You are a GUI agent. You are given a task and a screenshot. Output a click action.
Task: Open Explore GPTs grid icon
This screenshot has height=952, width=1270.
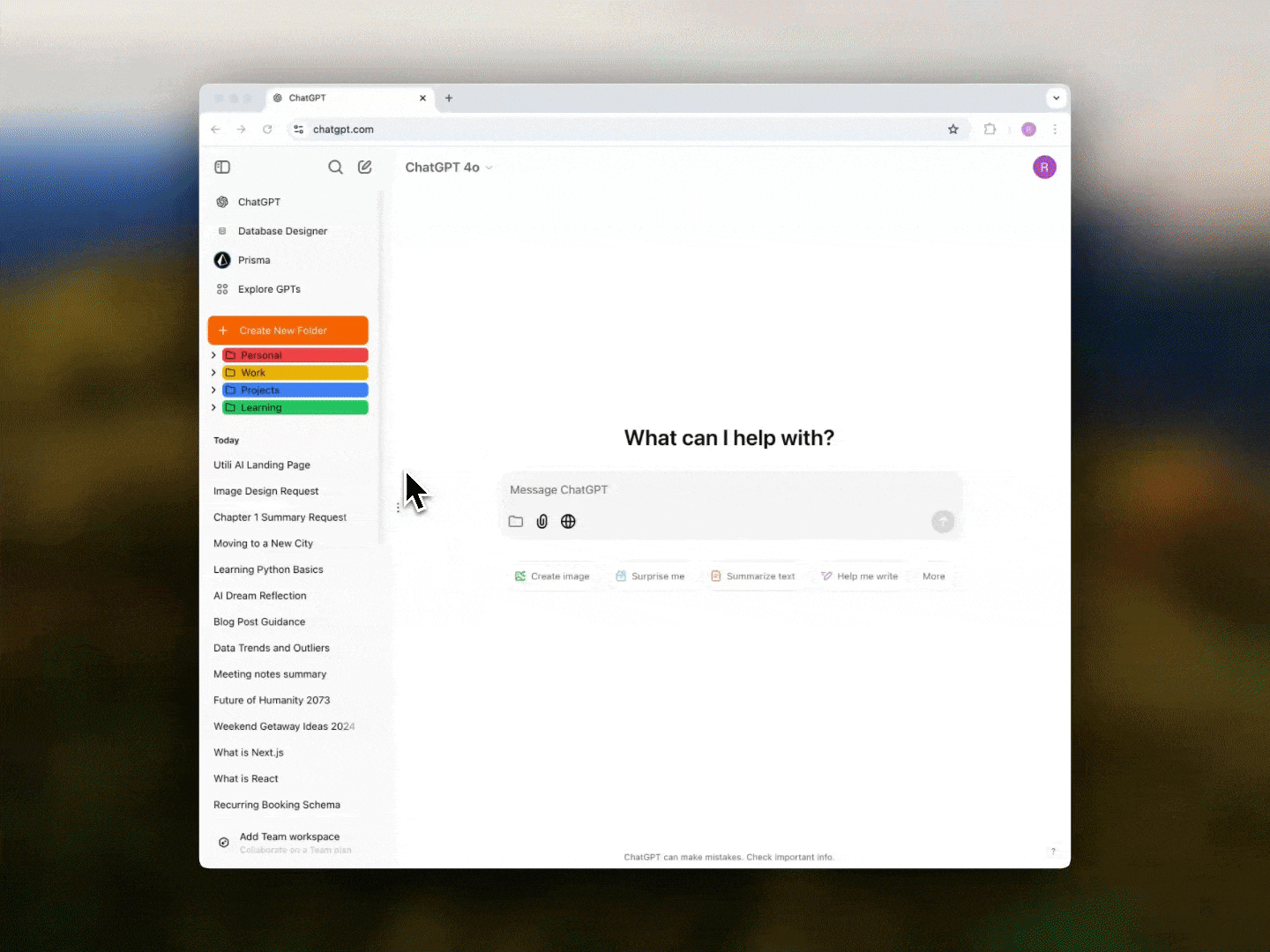click(222, 289)
